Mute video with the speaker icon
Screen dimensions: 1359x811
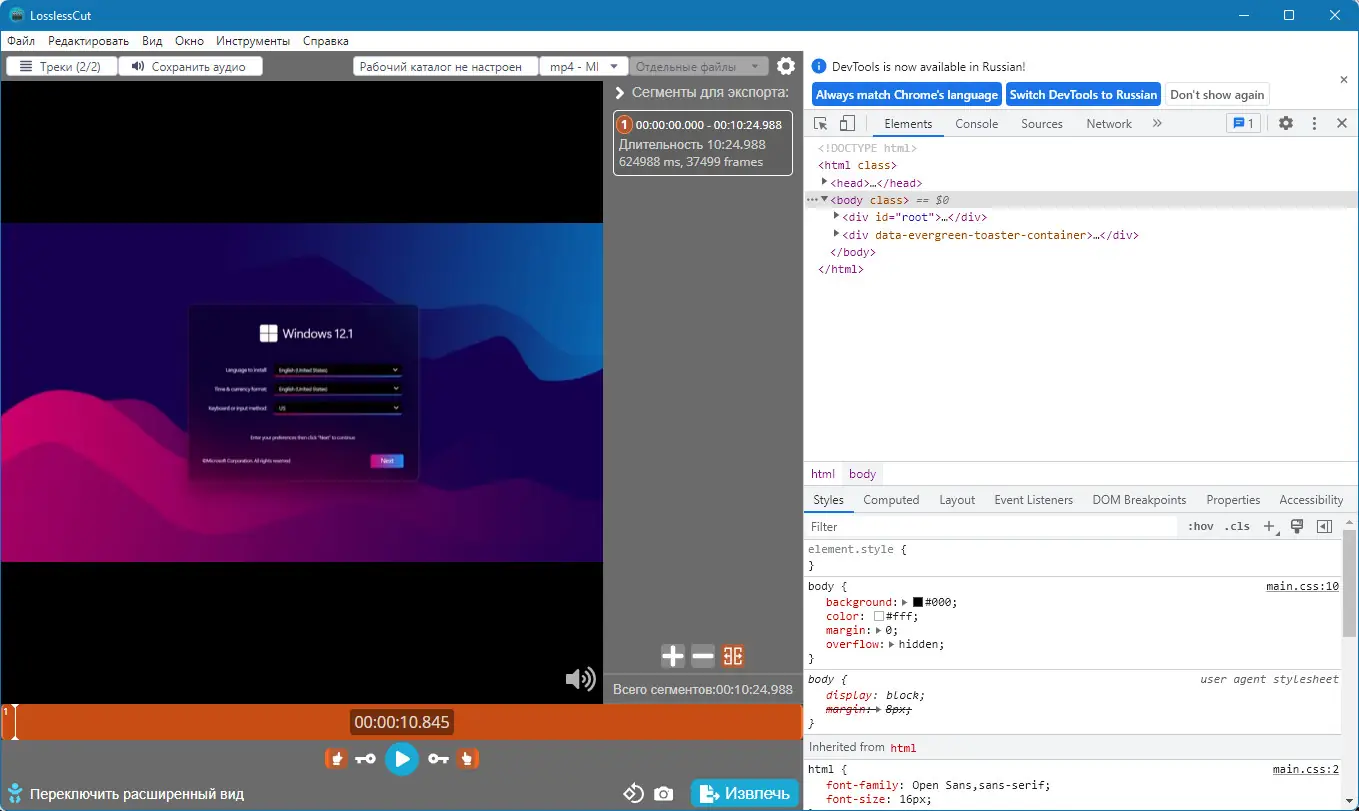(580, 679)
